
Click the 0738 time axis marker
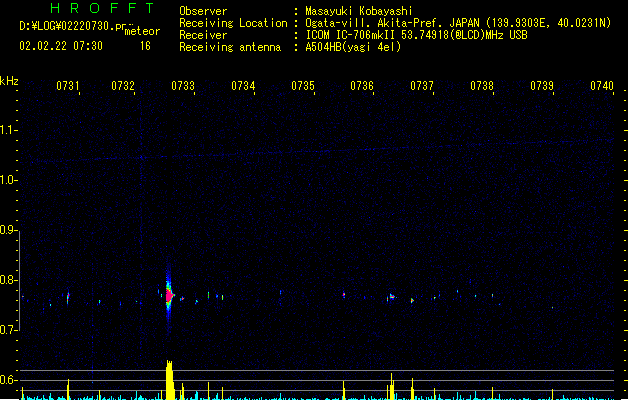tap(482, 86)
